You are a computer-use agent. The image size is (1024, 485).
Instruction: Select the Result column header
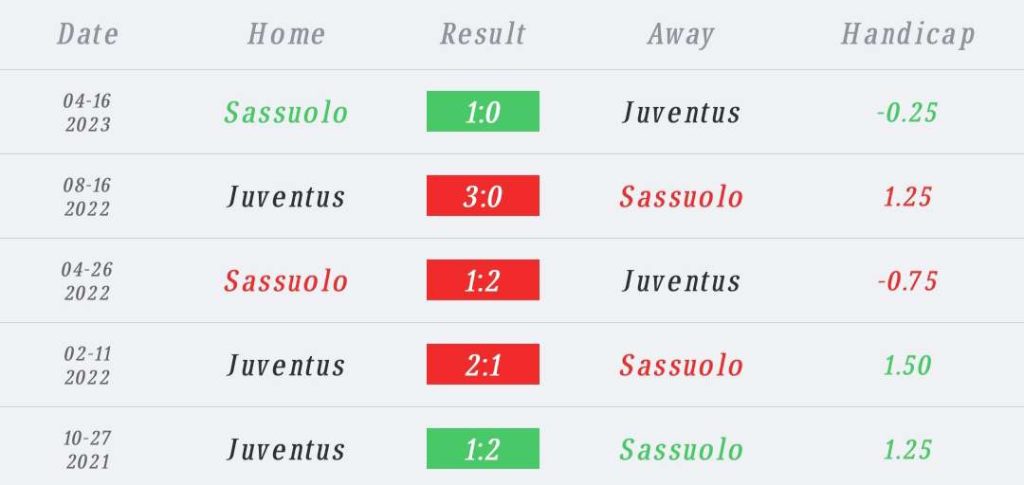482,34
